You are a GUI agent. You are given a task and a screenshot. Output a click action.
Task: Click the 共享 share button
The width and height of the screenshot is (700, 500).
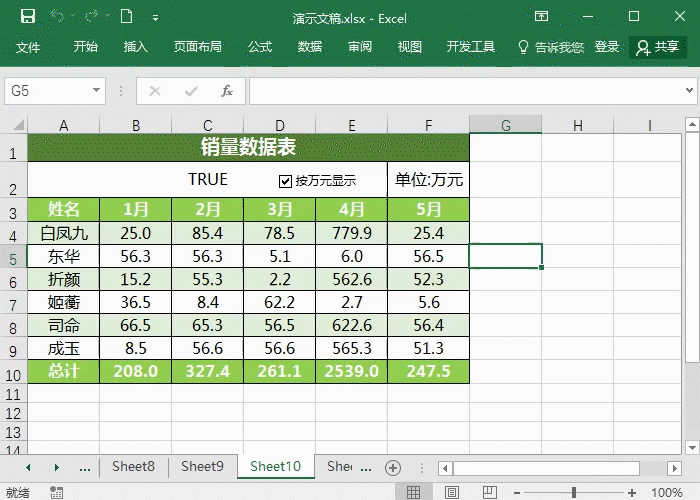[658, 47]
